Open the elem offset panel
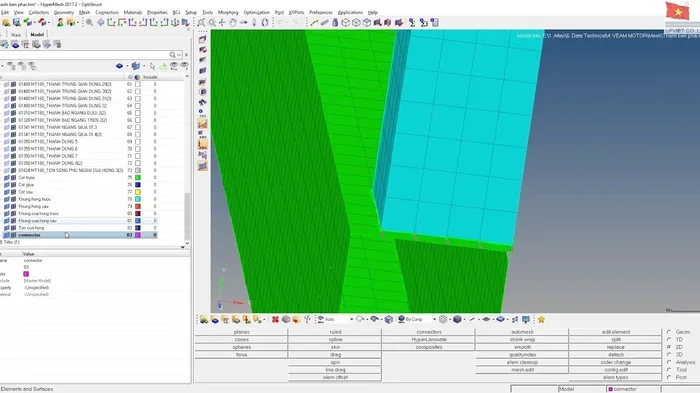The width and height of the screenshot is (700, 393). click(335, 377)
